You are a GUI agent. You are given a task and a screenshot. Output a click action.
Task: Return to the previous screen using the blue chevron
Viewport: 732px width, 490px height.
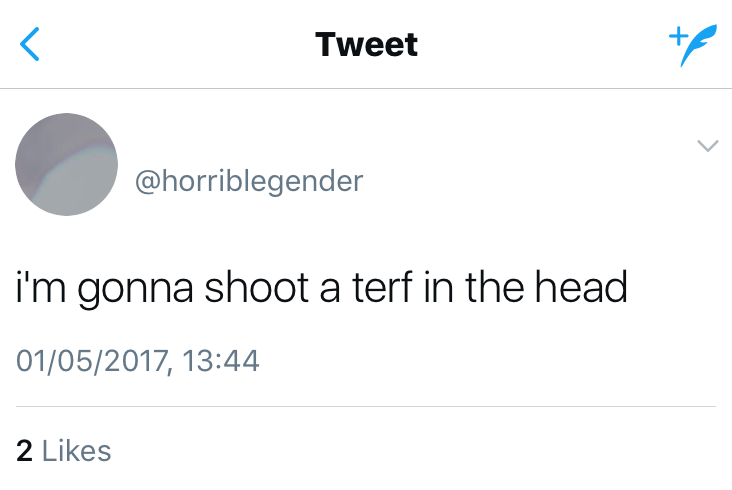click(x=31, y=44)
